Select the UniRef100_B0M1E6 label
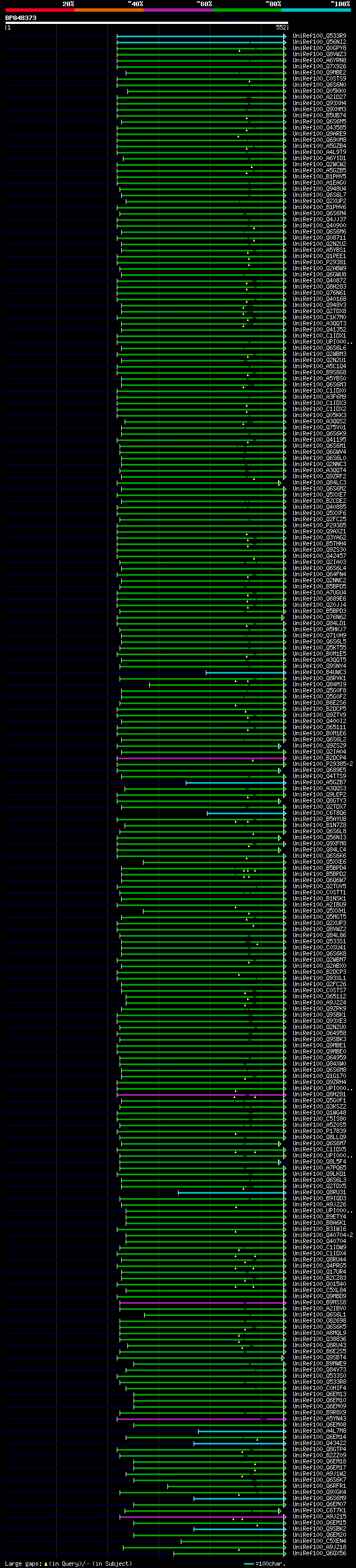The image size is (356, 1568). [x=319, y=734]
